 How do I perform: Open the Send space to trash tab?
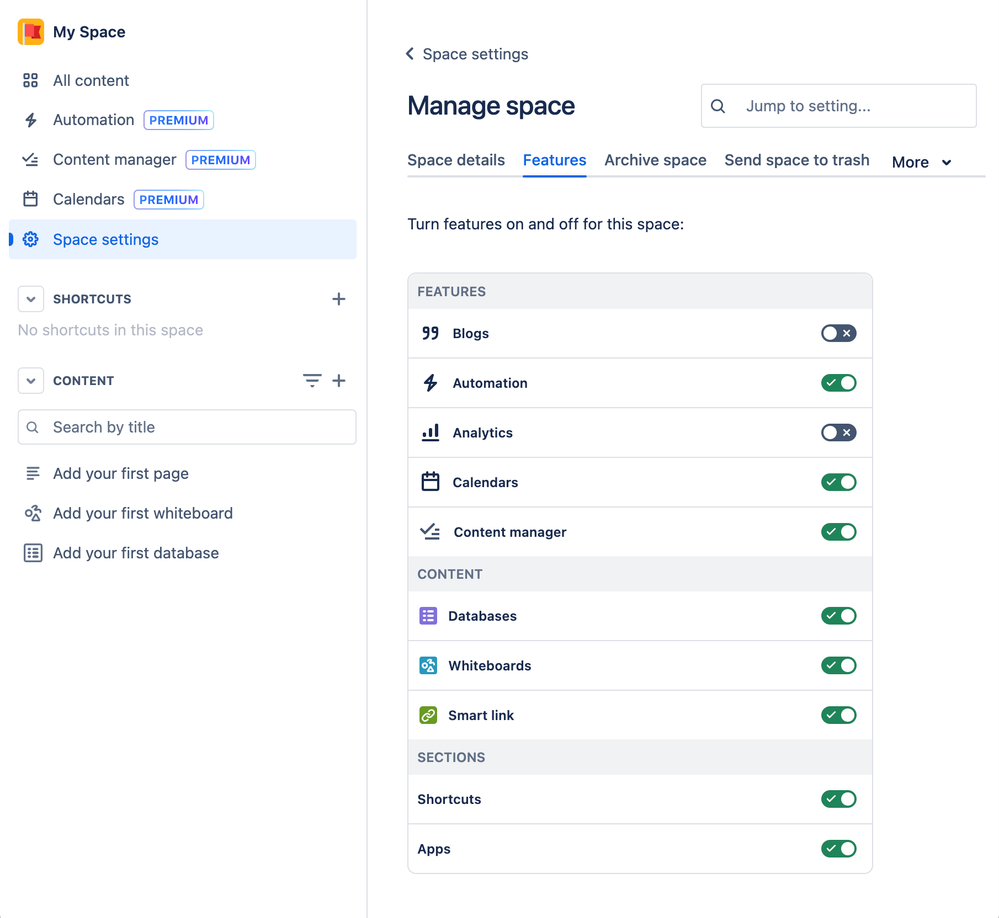click(x=796, y=160)
